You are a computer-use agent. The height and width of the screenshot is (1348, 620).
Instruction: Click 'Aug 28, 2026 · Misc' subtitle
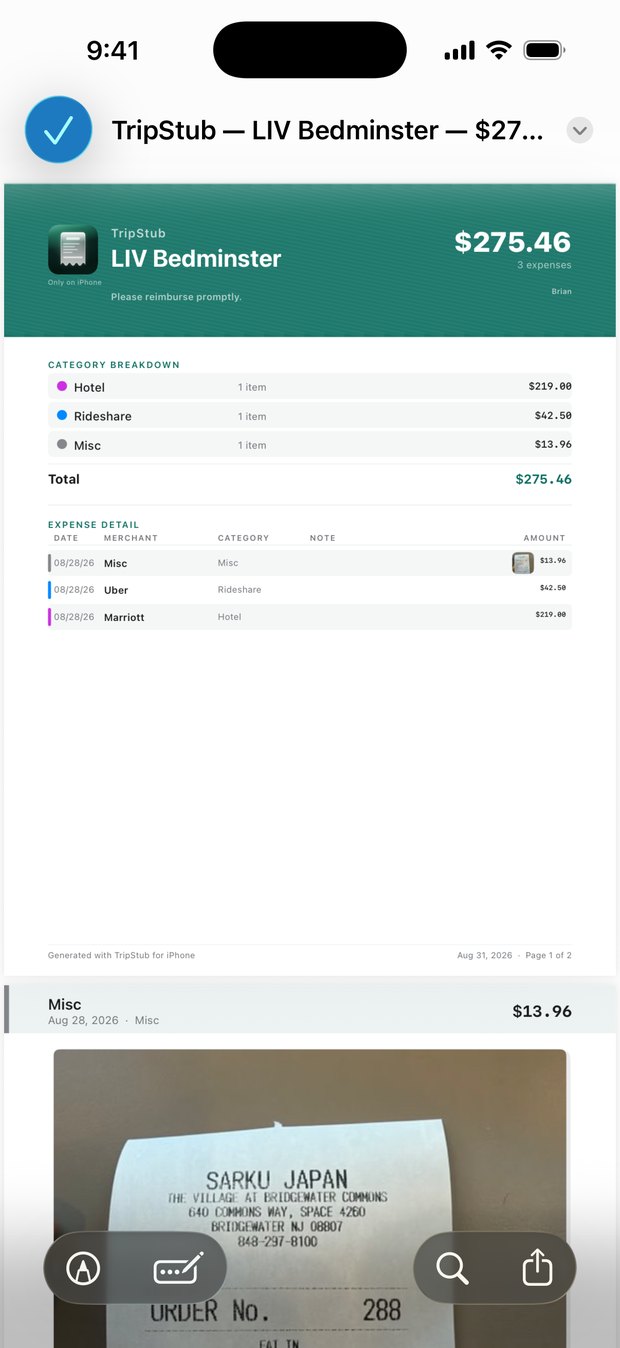(x=104, y=1020)
